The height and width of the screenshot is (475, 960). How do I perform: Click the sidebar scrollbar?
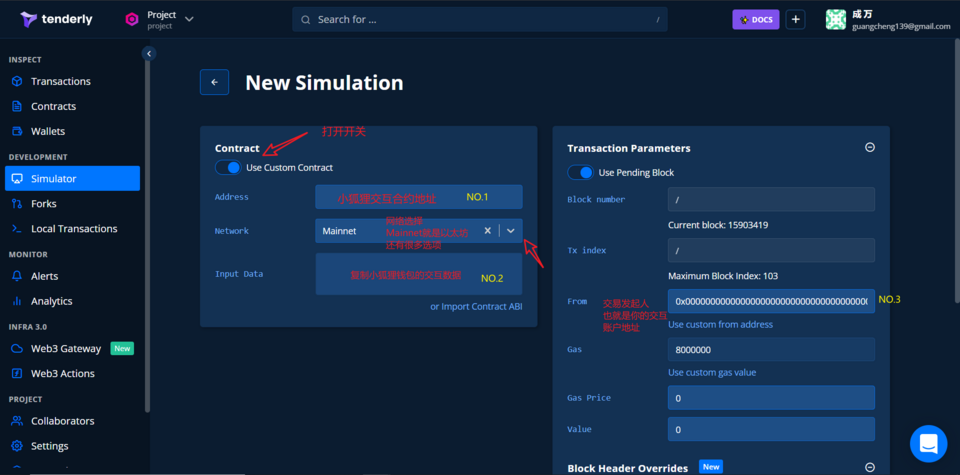pyautogui.click(x=147, y=233)
